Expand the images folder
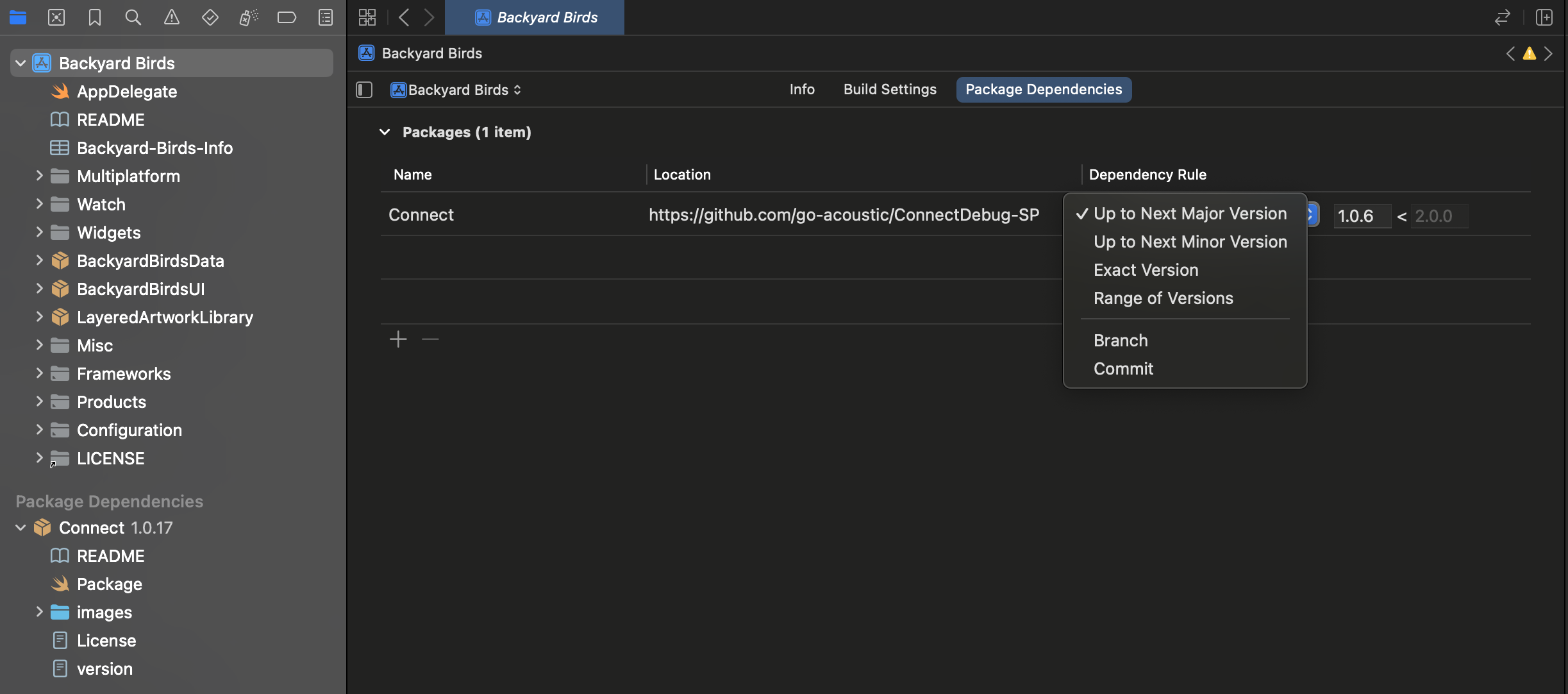The height and width of the screenshot is (694, 1568). 39,612
